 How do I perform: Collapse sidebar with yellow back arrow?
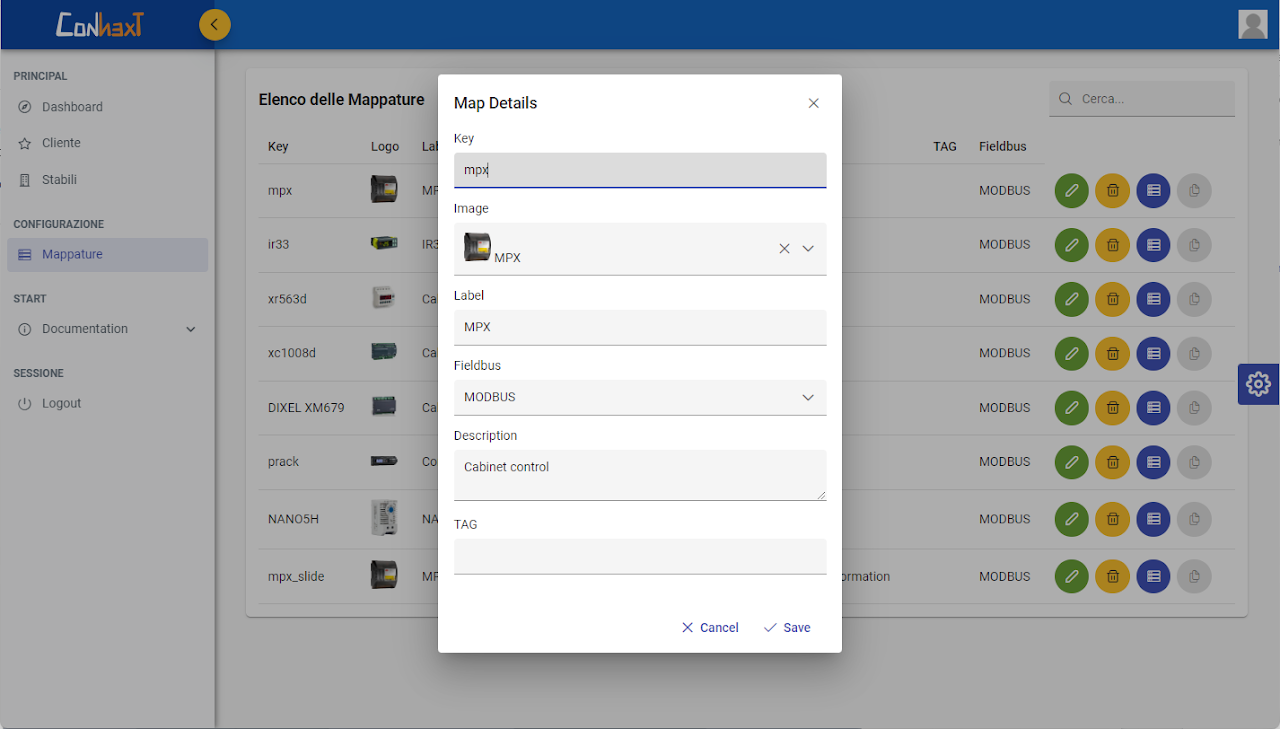pyautogui.click(x=215, y=24)
